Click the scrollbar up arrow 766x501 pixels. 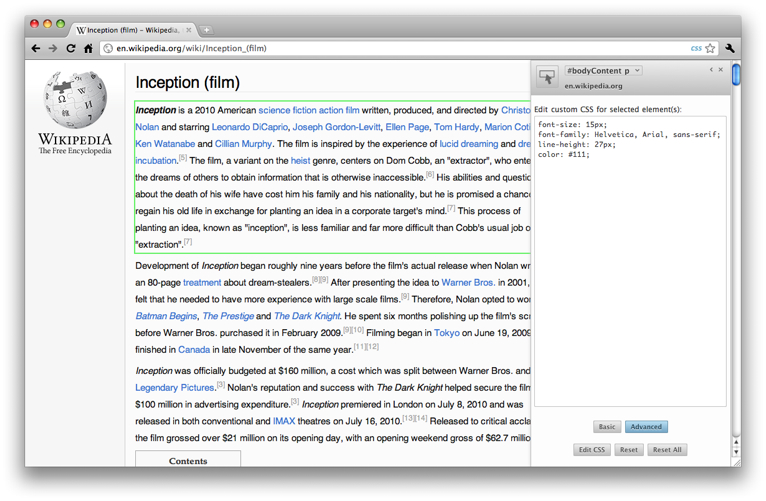(x=736, y=442)
